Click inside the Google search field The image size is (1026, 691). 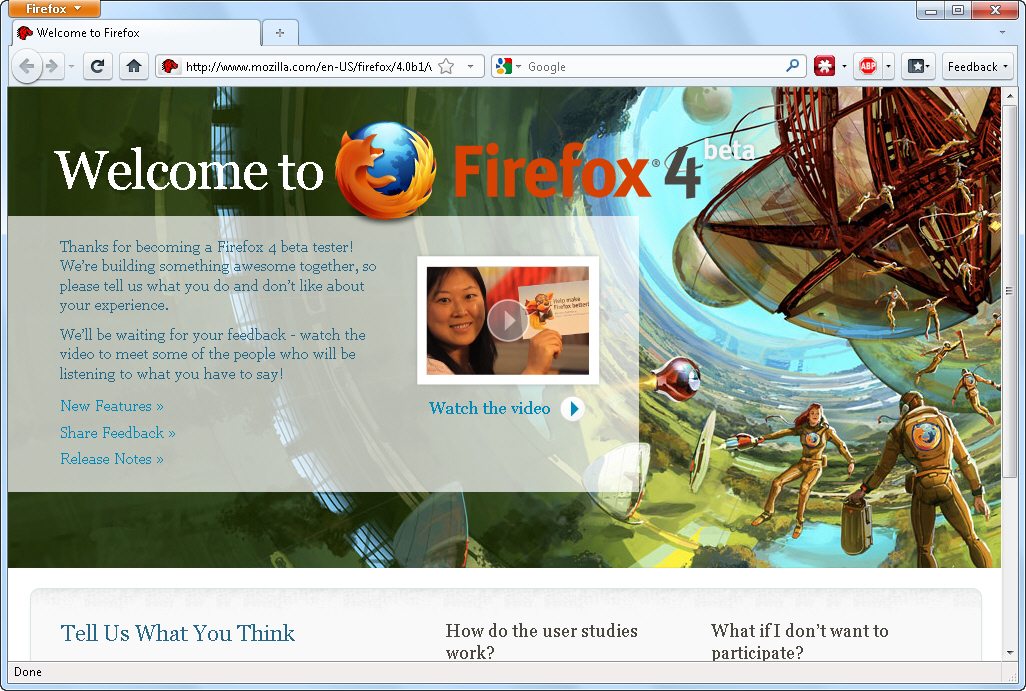tap(650, 67)
